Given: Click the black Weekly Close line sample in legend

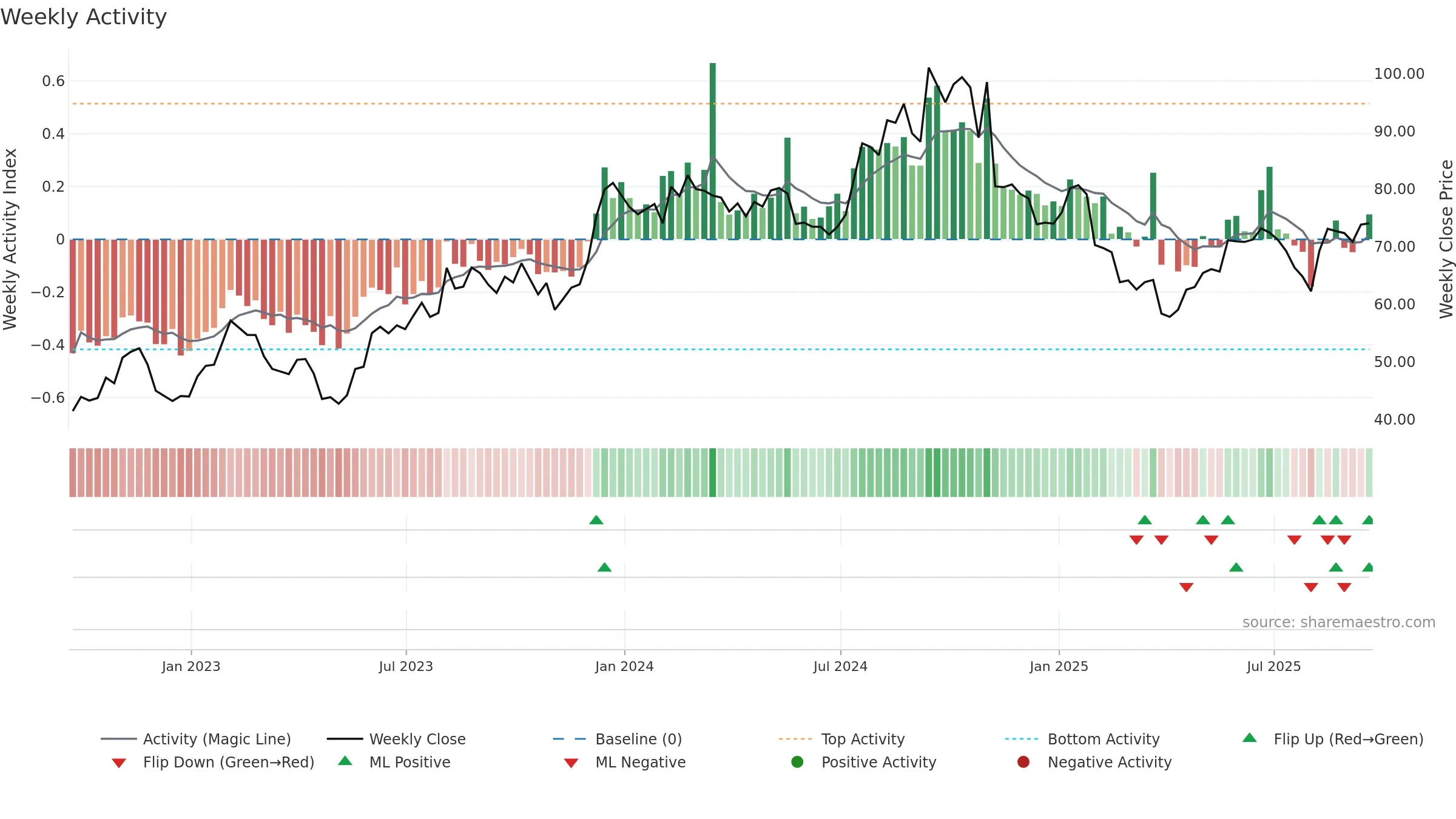Looking at the screenshot, I should [345, 739].
